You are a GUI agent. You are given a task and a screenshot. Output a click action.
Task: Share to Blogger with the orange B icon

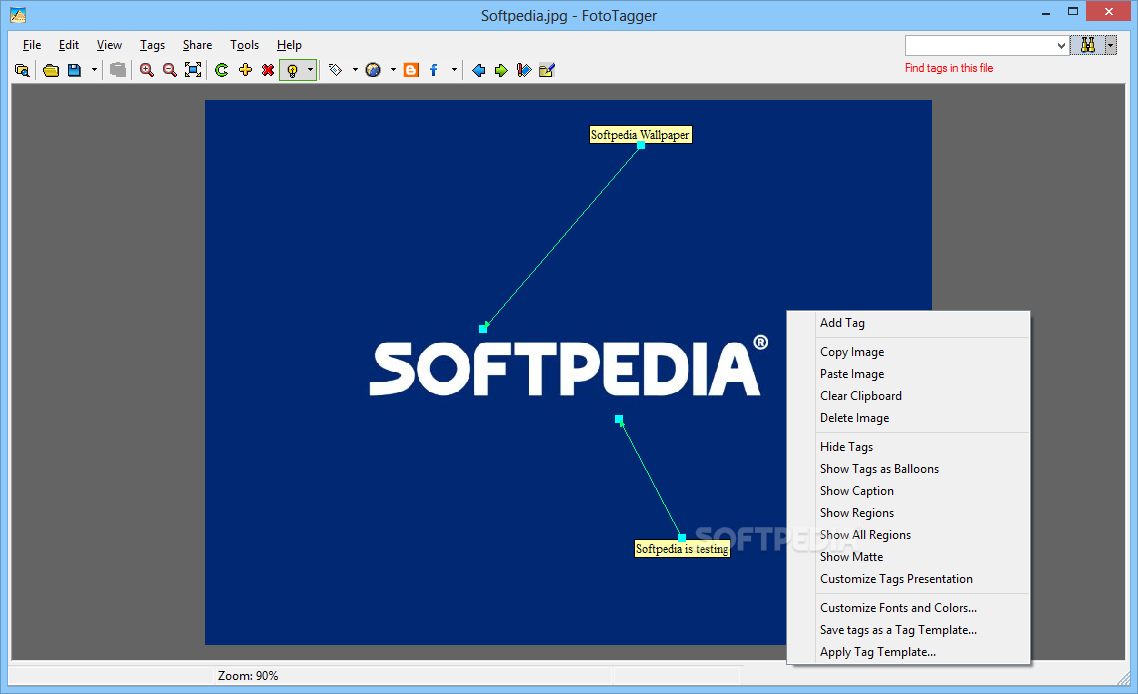pos(412,70)
